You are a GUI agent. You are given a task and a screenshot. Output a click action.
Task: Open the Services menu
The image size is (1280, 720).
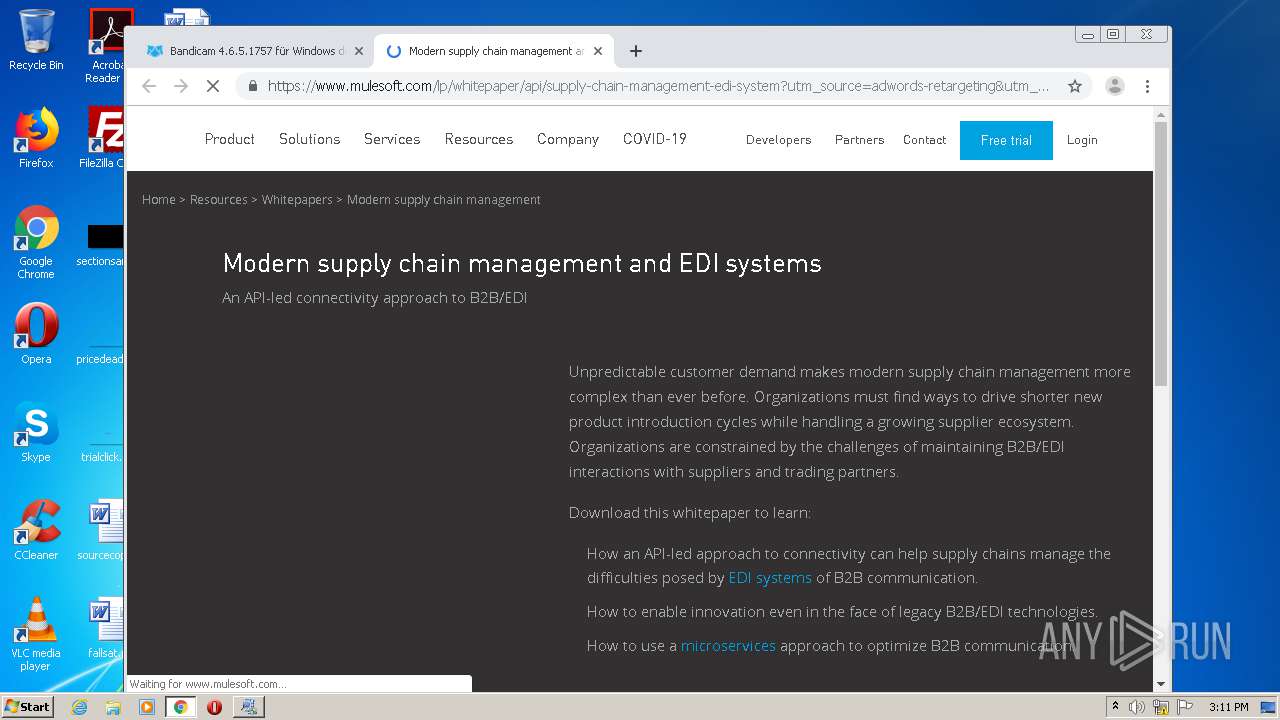coord(392,139)
